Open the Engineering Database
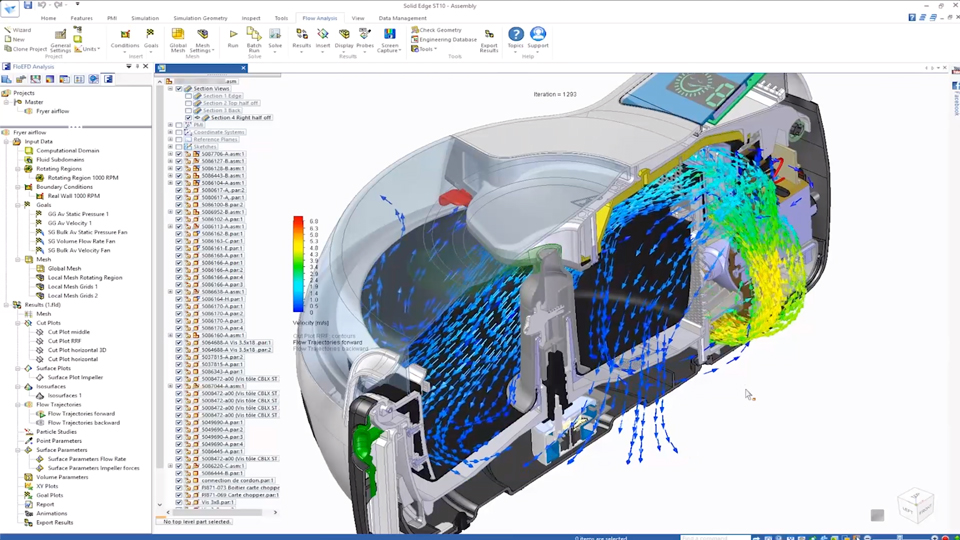Image resolution: width=960 pixels, height=540 pixels. pyautogui.click(x=444, y=39)
